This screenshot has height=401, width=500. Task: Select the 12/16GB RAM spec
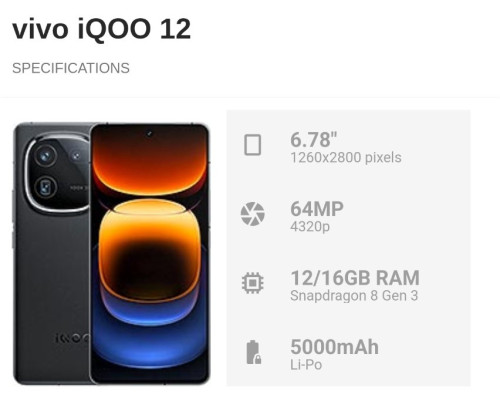(355, 278)
